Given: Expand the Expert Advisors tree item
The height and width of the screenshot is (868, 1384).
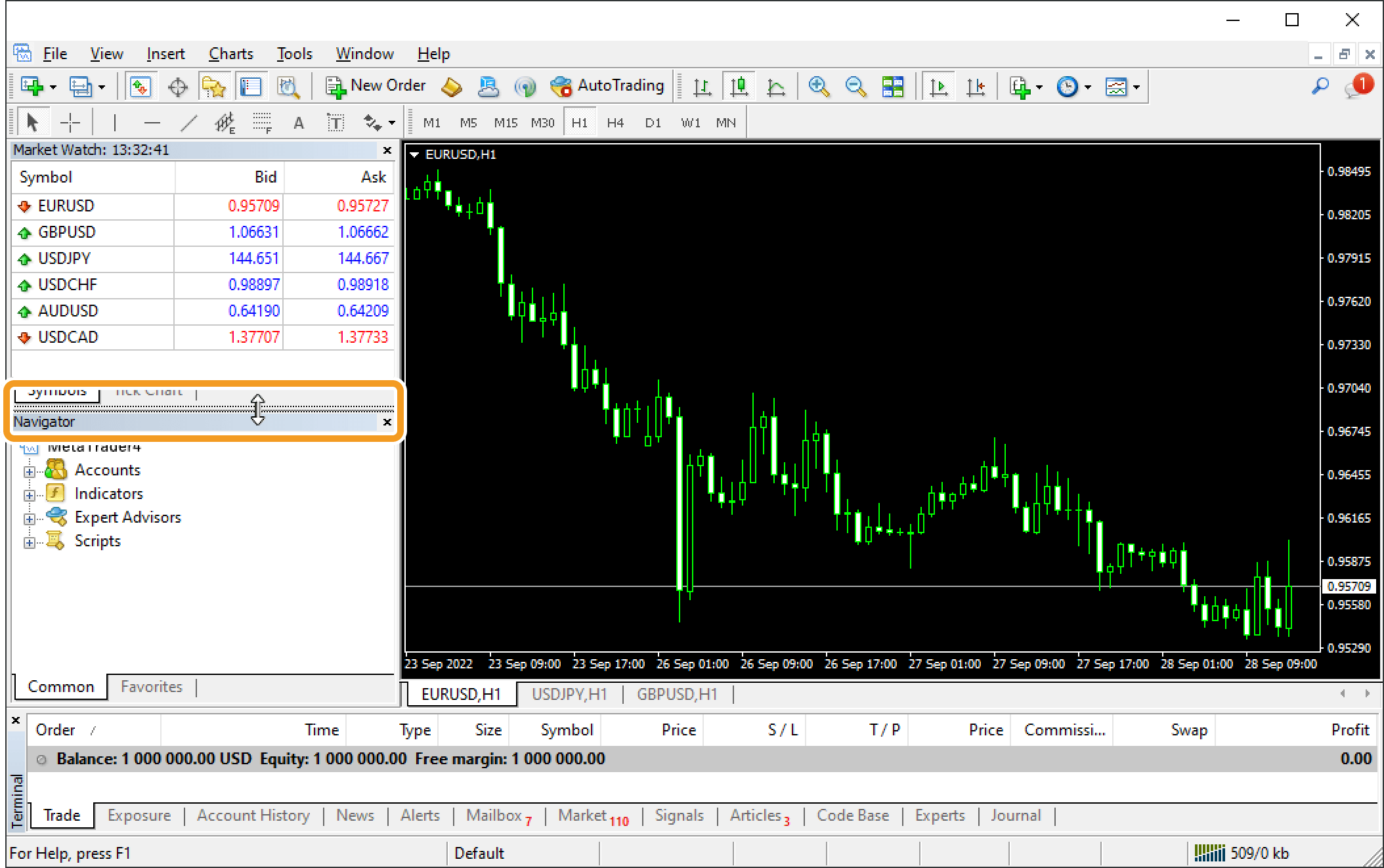Looking at the screenshot, I should click(x=28, y=518).
